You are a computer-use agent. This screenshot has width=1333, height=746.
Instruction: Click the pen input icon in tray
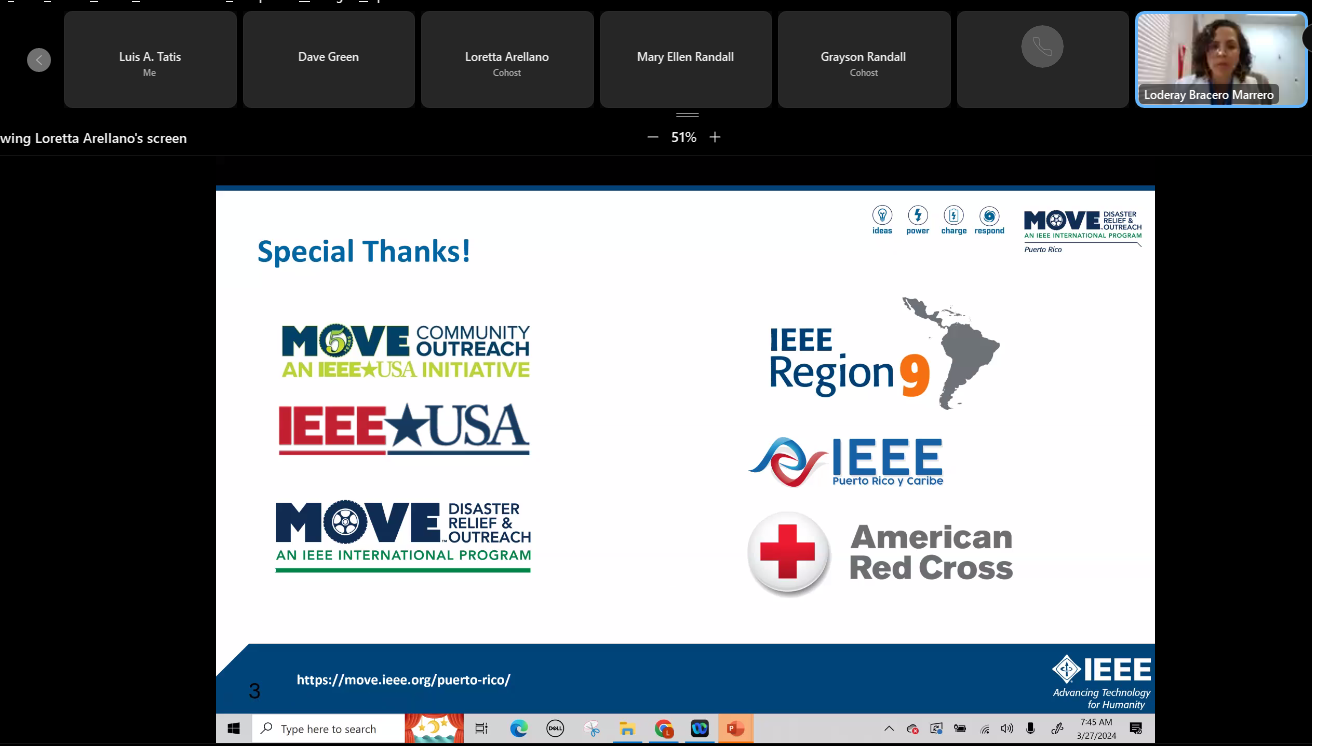coord(1056,729)
